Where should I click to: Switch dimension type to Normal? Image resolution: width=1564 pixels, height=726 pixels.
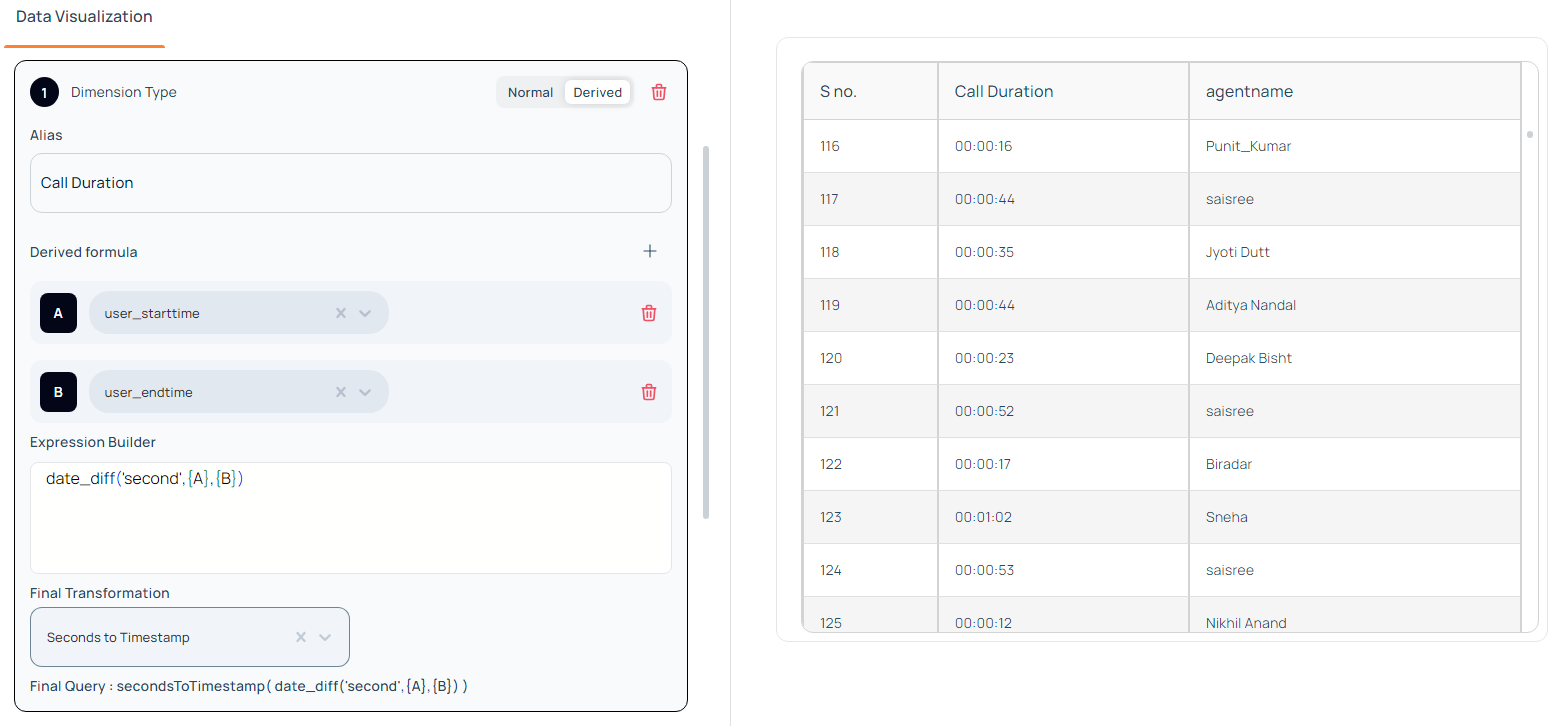[530, 92]
